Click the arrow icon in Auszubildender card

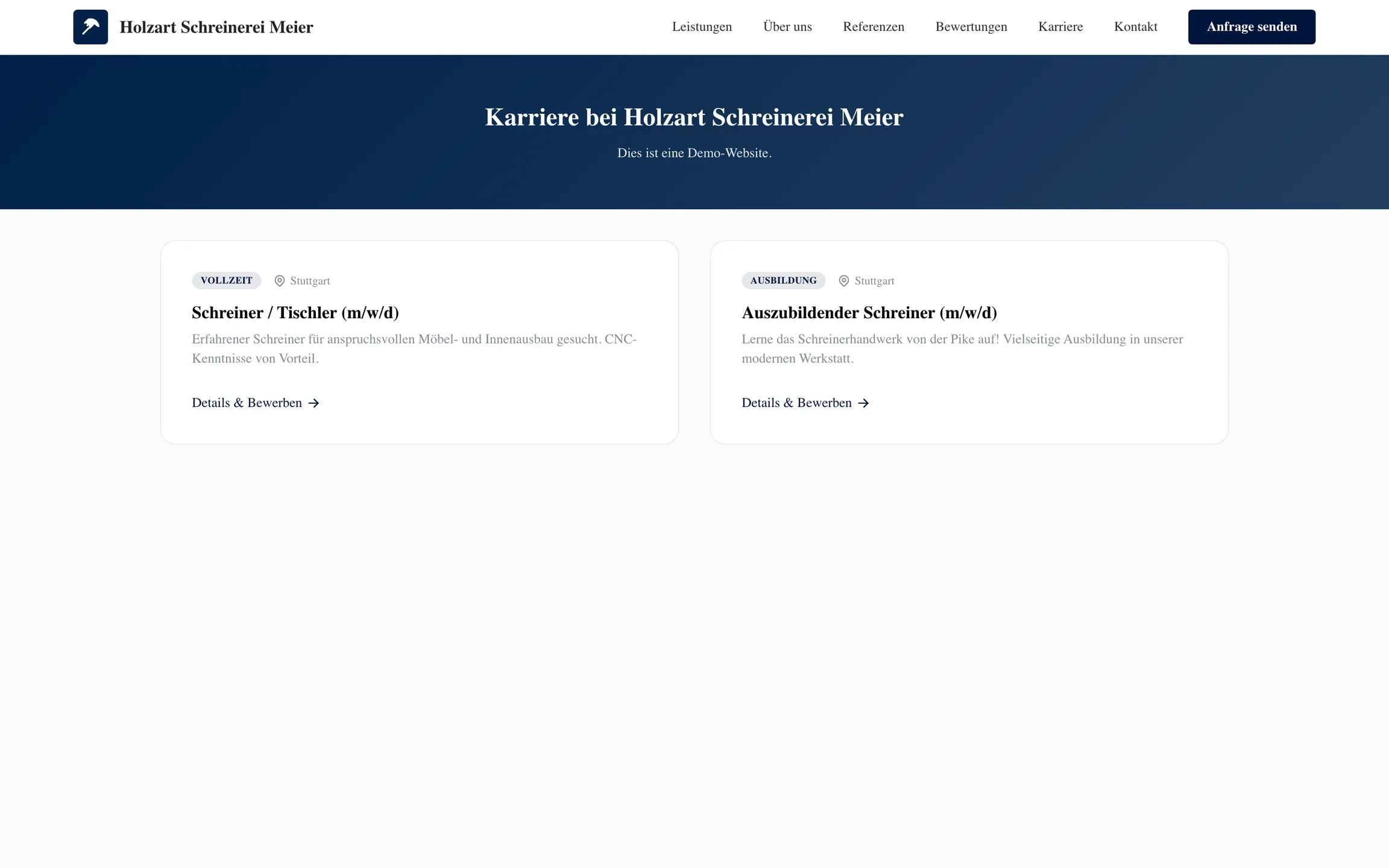(863, 403)
